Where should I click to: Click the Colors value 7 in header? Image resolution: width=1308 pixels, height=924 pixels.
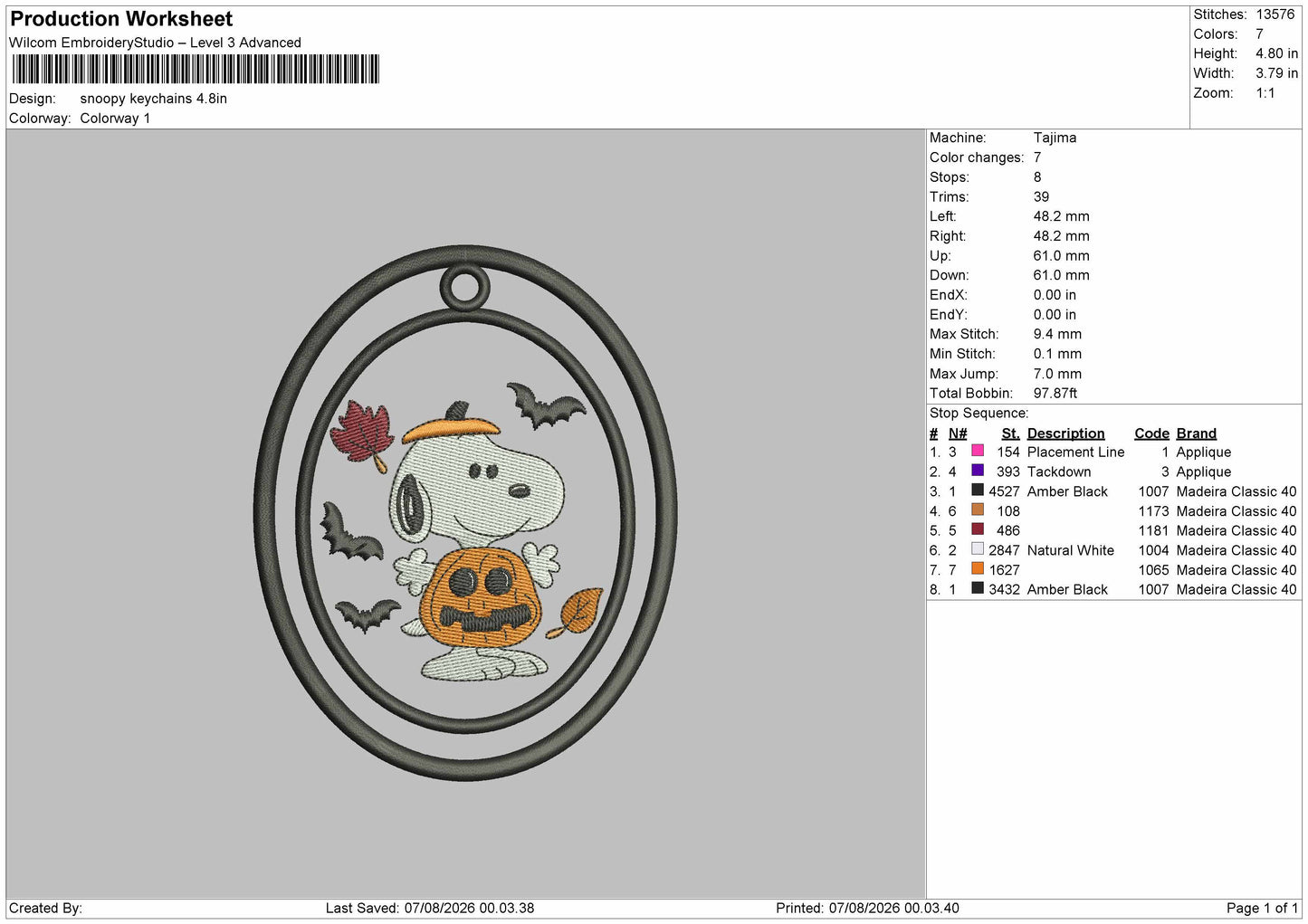point(1259,34)
